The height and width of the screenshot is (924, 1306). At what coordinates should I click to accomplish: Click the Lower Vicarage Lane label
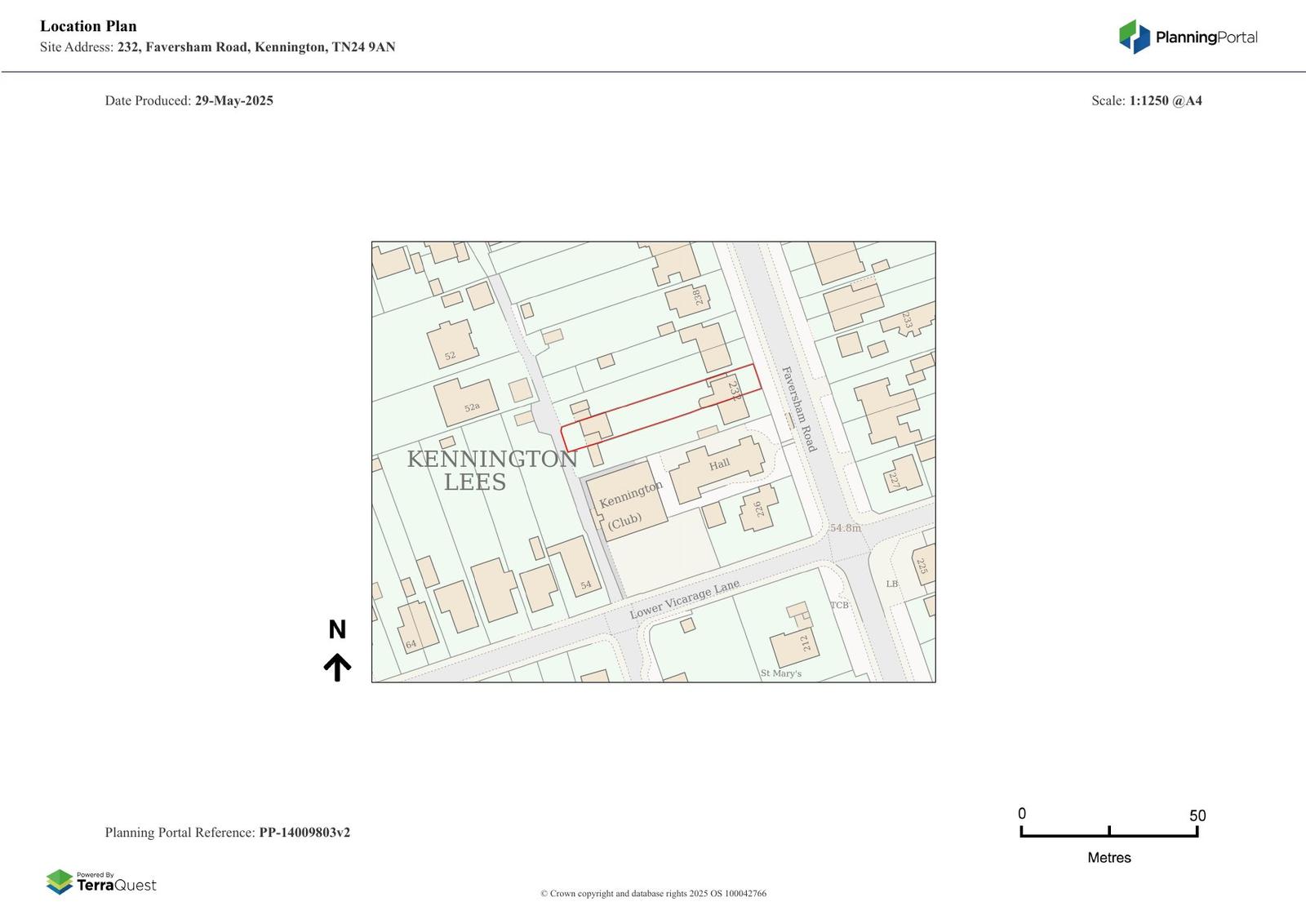click(684, 599)
